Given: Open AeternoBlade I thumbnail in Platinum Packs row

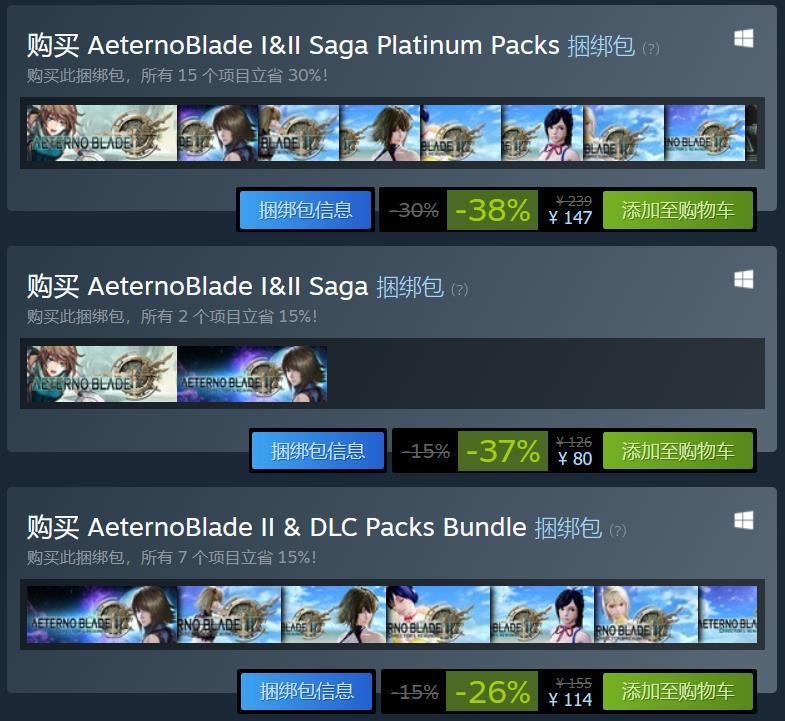Looking at the screenshot, I should [x=102, y=133].
